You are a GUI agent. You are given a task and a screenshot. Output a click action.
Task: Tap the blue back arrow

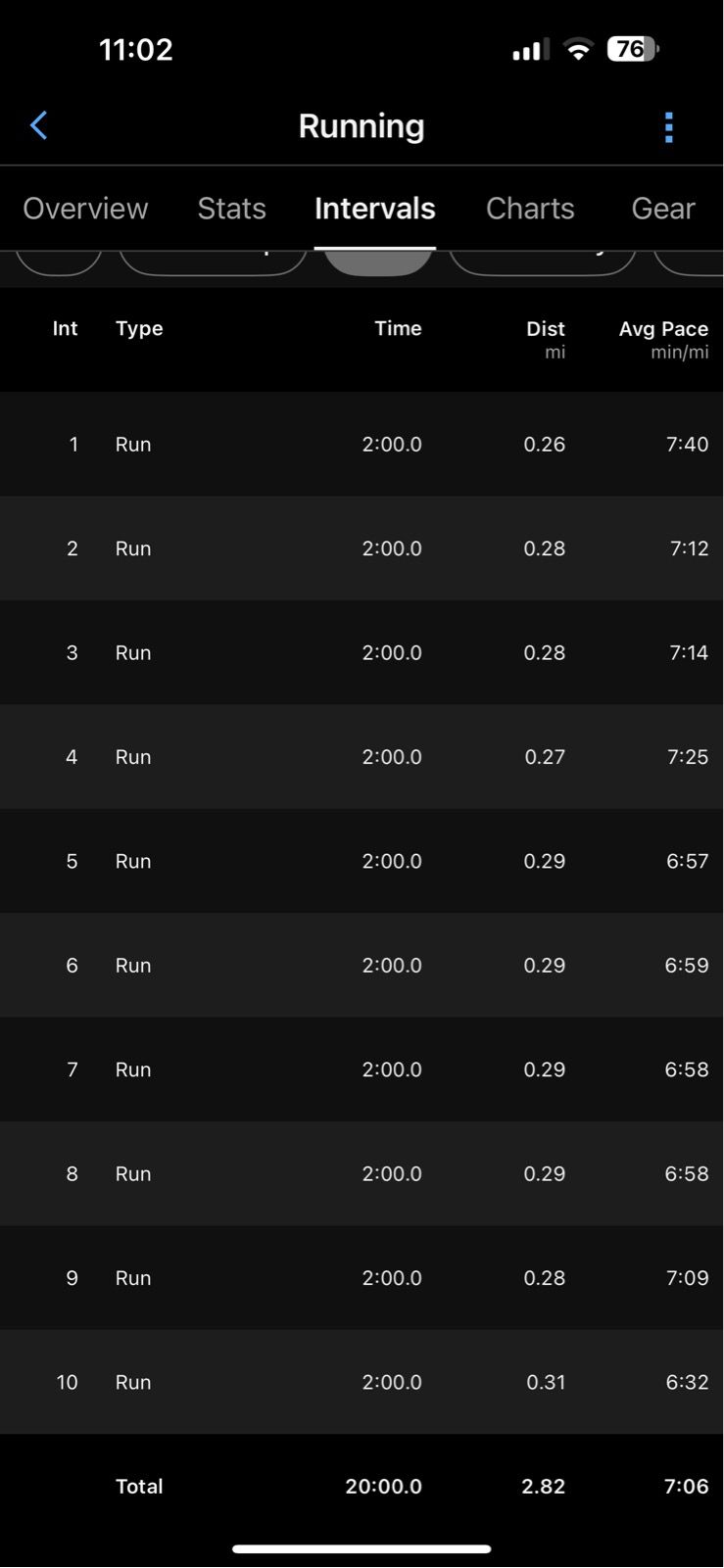[38, 125]
